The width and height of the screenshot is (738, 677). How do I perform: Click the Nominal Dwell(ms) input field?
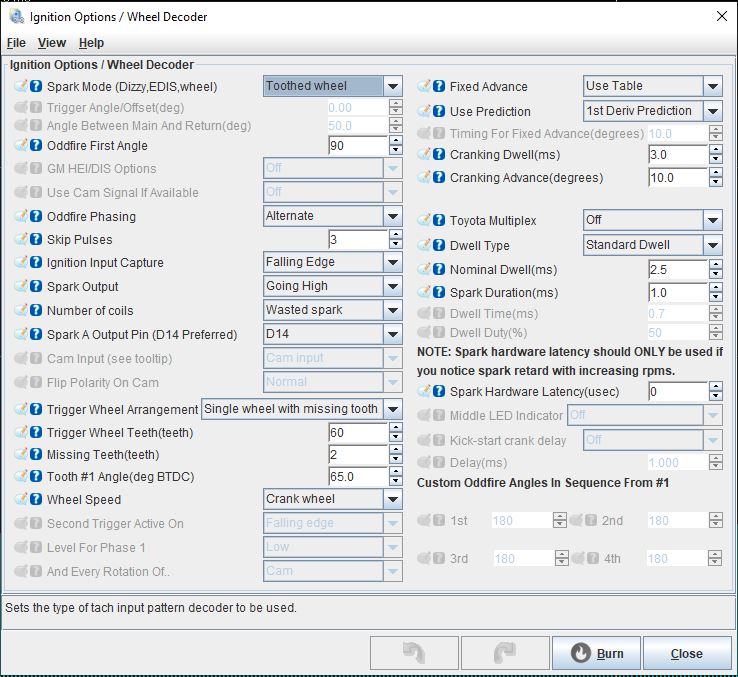tap(676, 270)
